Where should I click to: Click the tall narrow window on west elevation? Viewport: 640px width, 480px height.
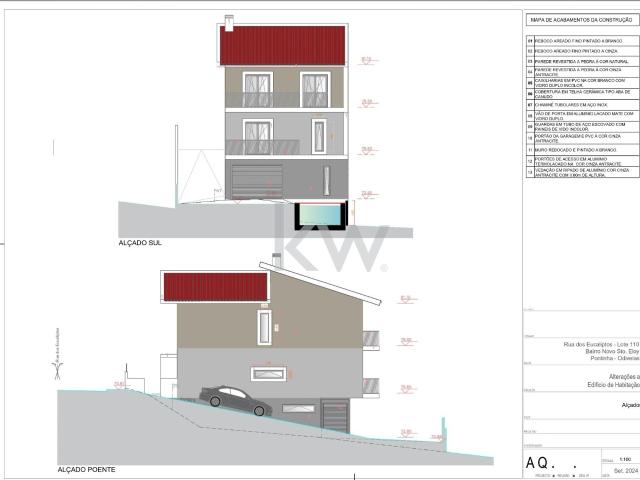coord(264,328)
